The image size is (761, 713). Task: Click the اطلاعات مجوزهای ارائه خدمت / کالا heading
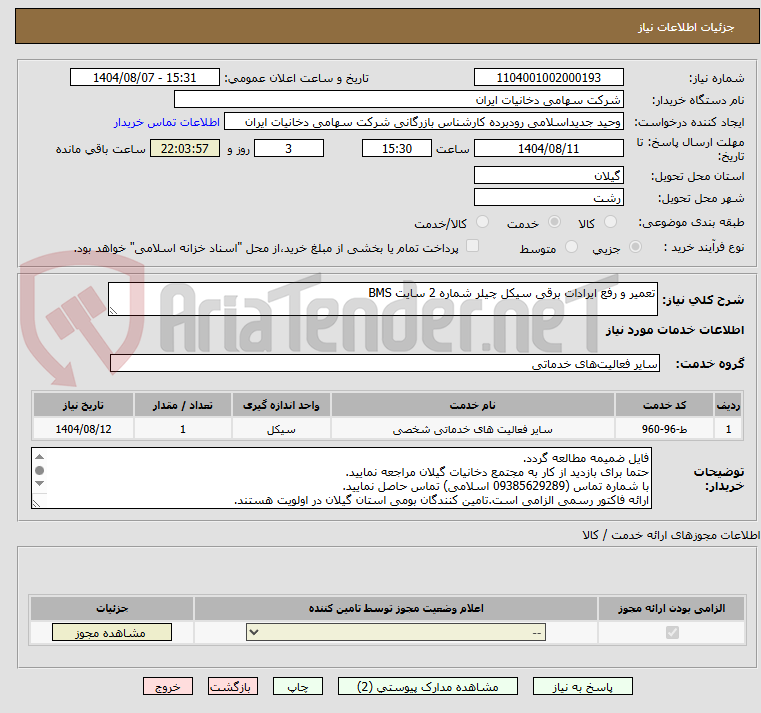click(x=671, y=535)
